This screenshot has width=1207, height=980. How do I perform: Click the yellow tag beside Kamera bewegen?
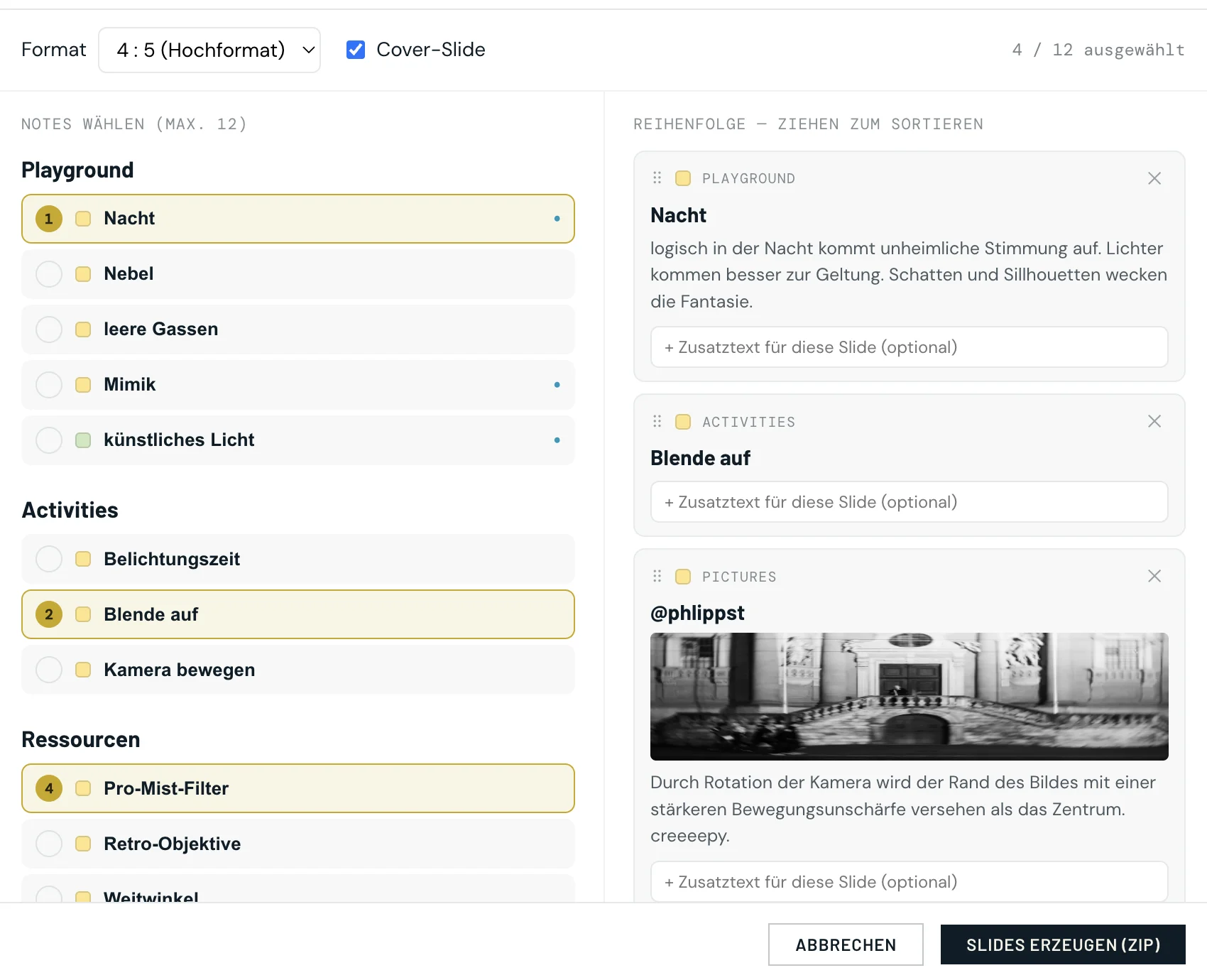pos(83,670)
